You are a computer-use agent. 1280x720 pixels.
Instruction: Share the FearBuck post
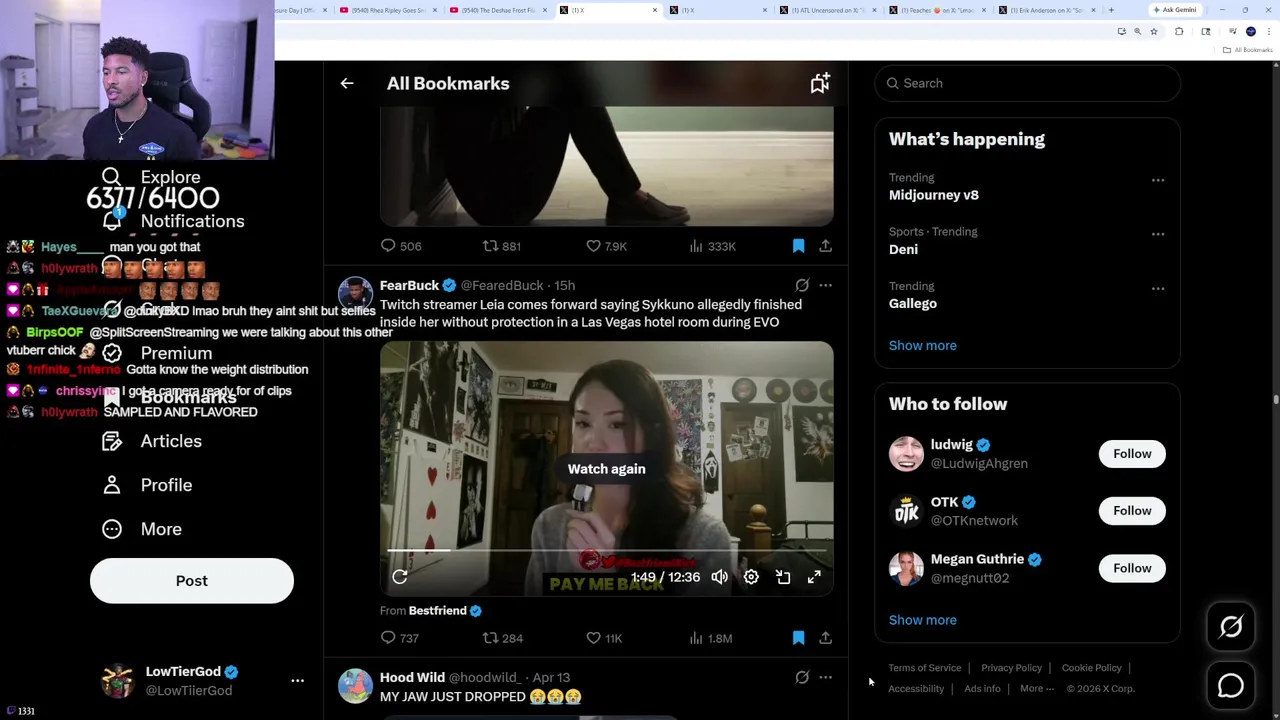(825, 638)
